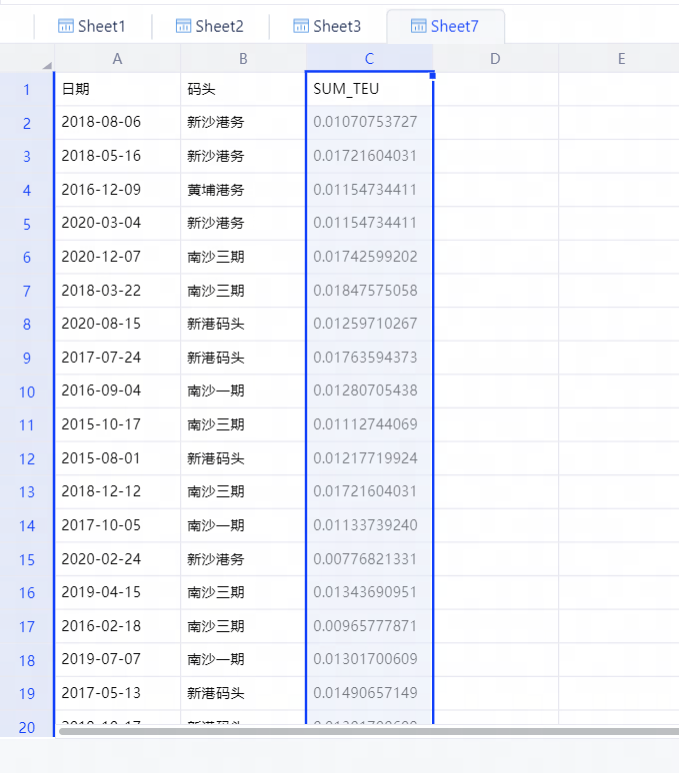Click the column D header
679x773 pixels.
(x=495, y=59)
